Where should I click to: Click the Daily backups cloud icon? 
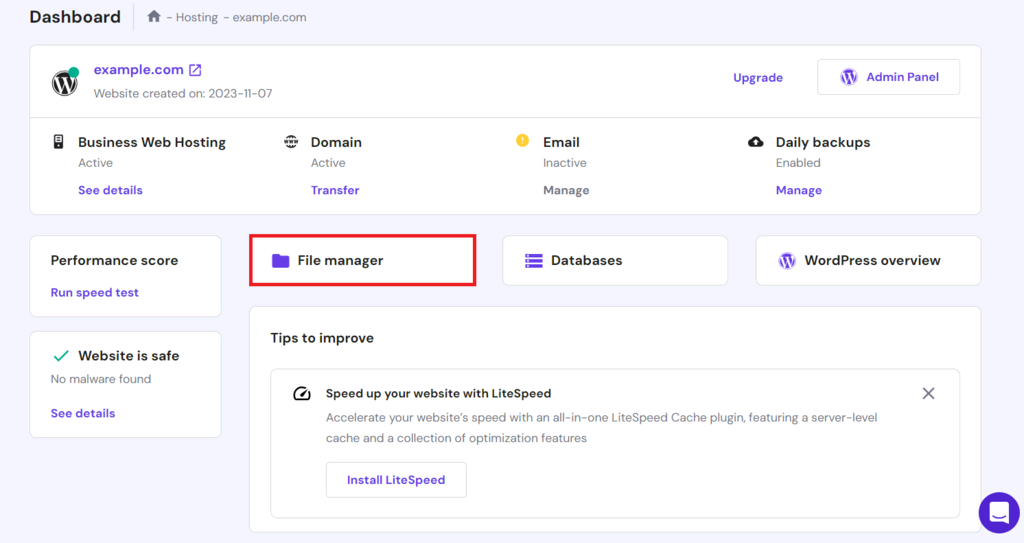tap(756, 142)
